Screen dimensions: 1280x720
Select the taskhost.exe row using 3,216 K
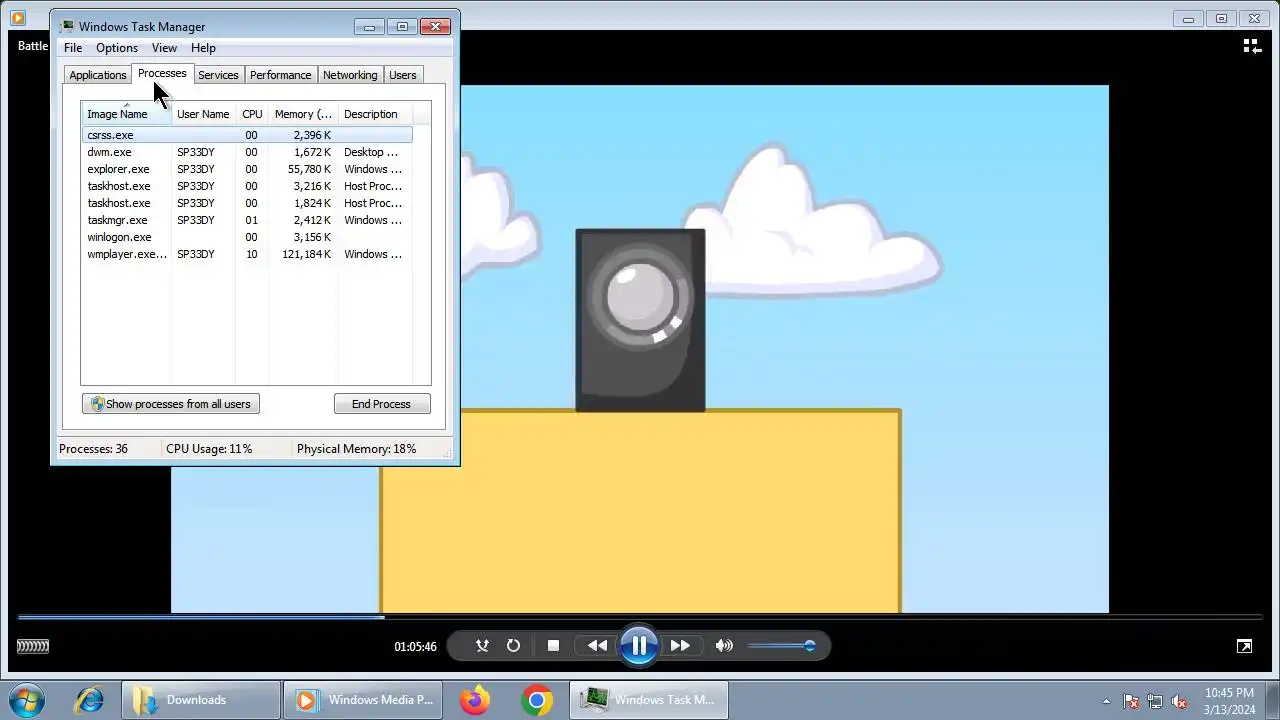(x=247, y=186)
